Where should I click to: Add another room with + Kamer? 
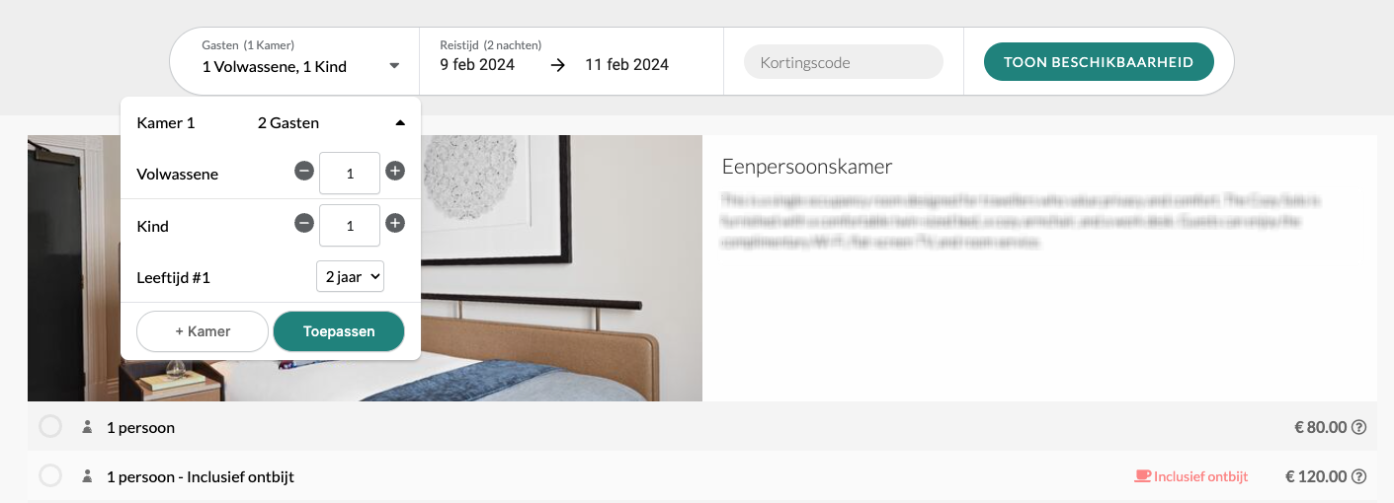[202, 331]
